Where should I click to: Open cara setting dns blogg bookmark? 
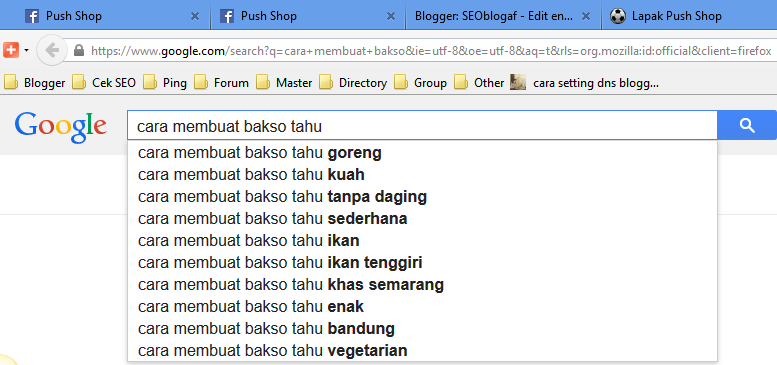584,83
